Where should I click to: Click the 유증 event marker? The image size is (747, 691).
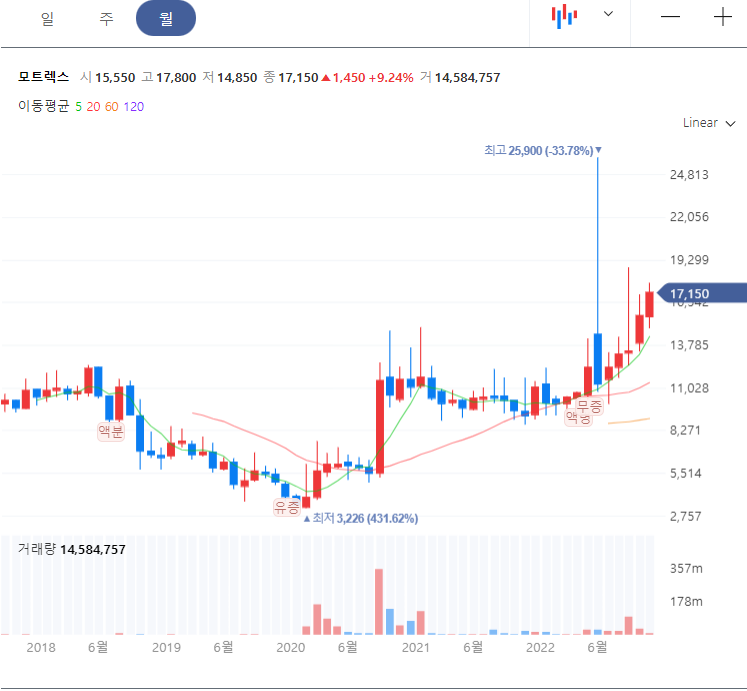click(x=286, y=507)
